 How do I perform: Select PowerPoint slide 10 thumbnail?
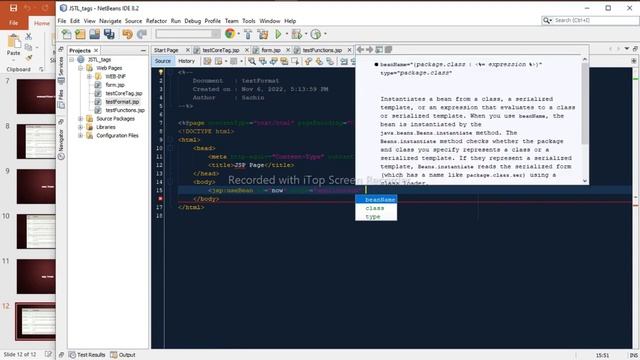point(36,231)
